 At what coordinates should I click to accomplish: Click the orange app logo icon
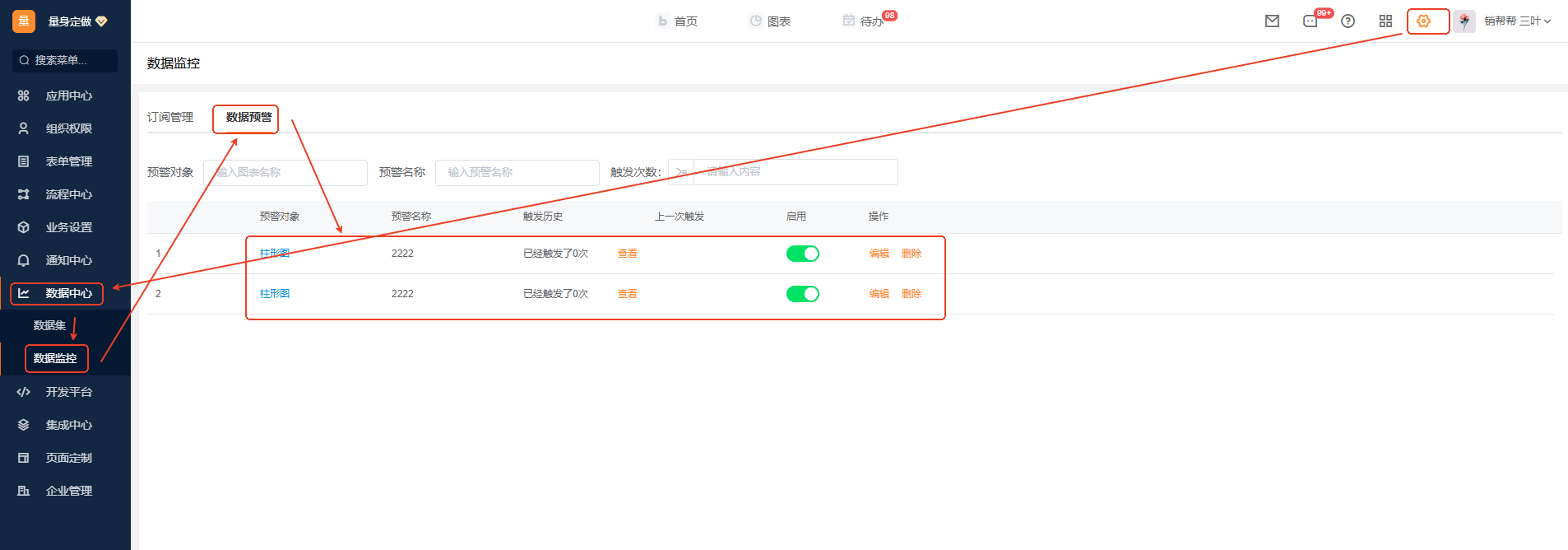pyautogui.click(x=24, y=21)
